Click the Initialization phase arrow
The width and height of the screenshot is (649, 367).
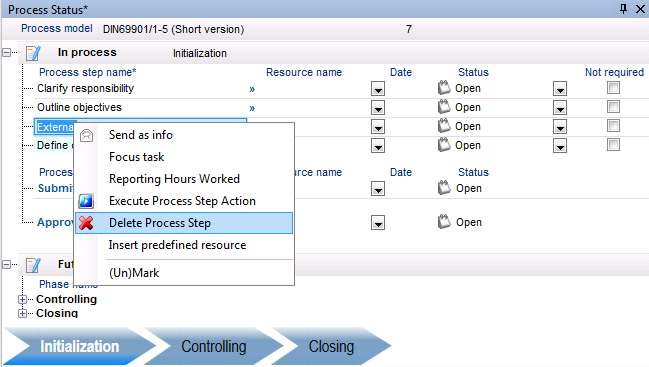pyautogui.click(x=79, y=346)
